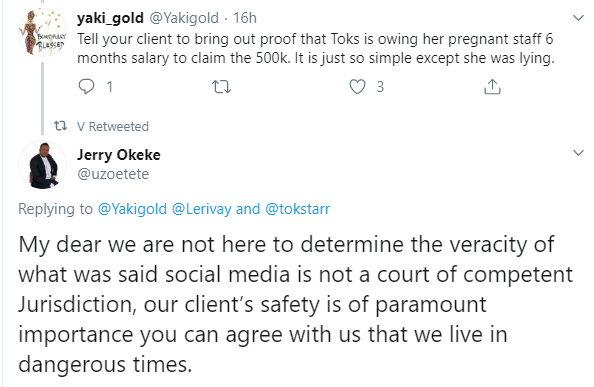
Task: Like yaki_gold's tweet with heart icon
Action: pyautogui.click(x=357, y=87)
